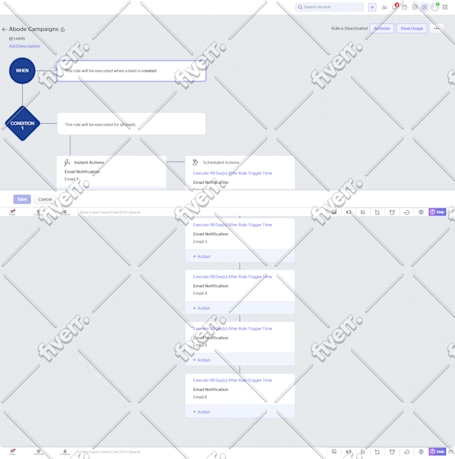Click alarm clock icon in bar beneath Email 6 card
This screenshot has height=459, width=455.
click(x=392, y=452)
